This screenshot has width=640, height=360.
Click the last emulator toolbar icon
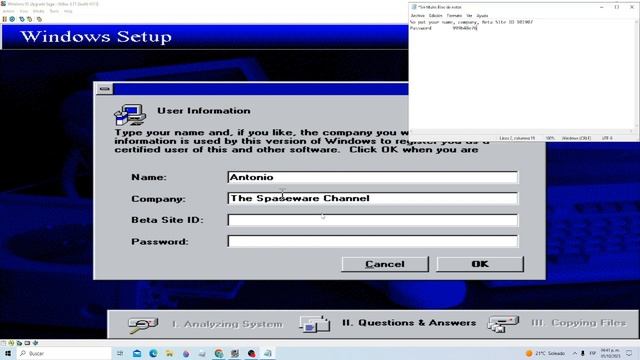(x=39, y=19)
